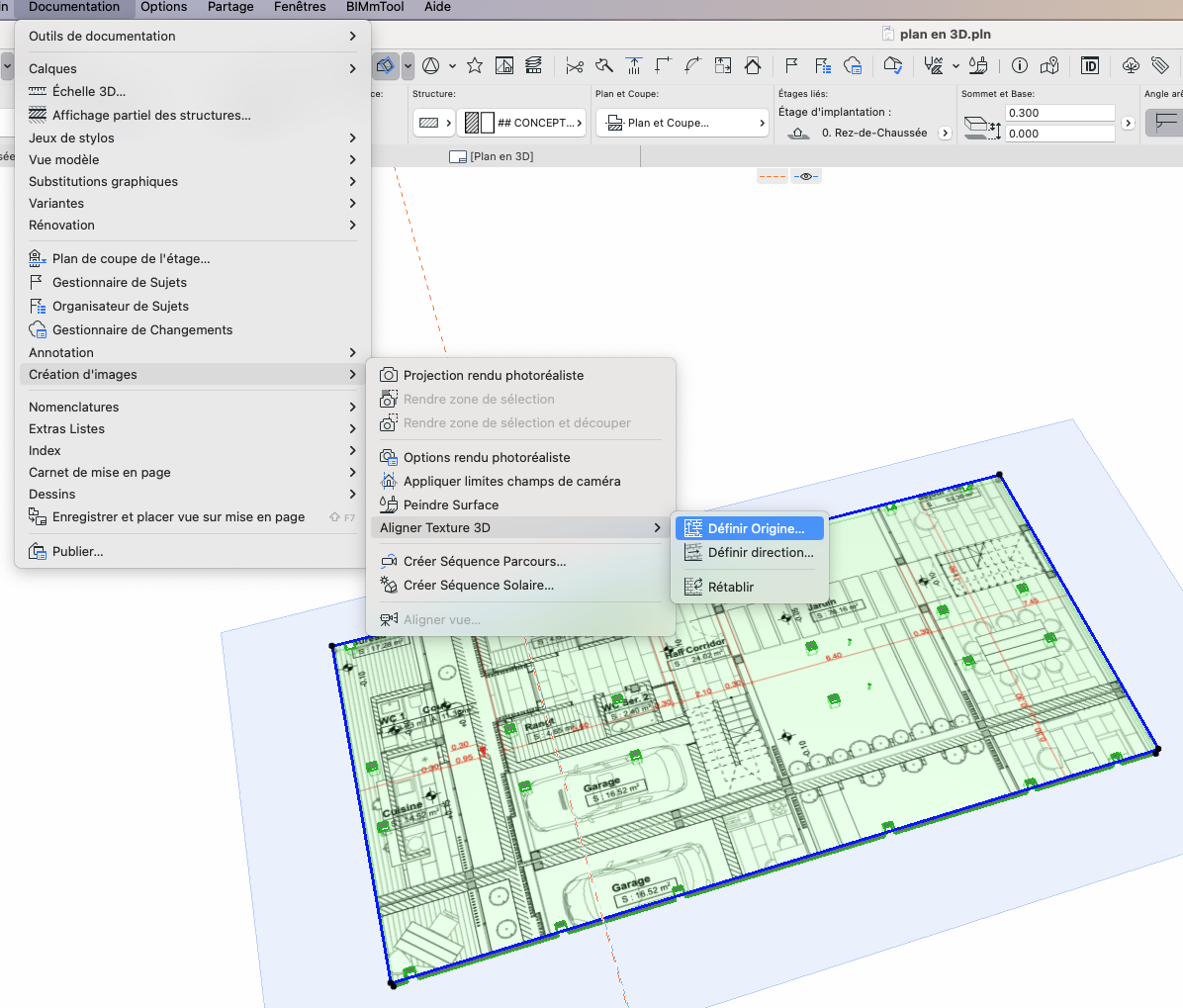1183x1008 pixels.
Task: Toggle the eye icon above the 3D view
Action: pos(806,176)
